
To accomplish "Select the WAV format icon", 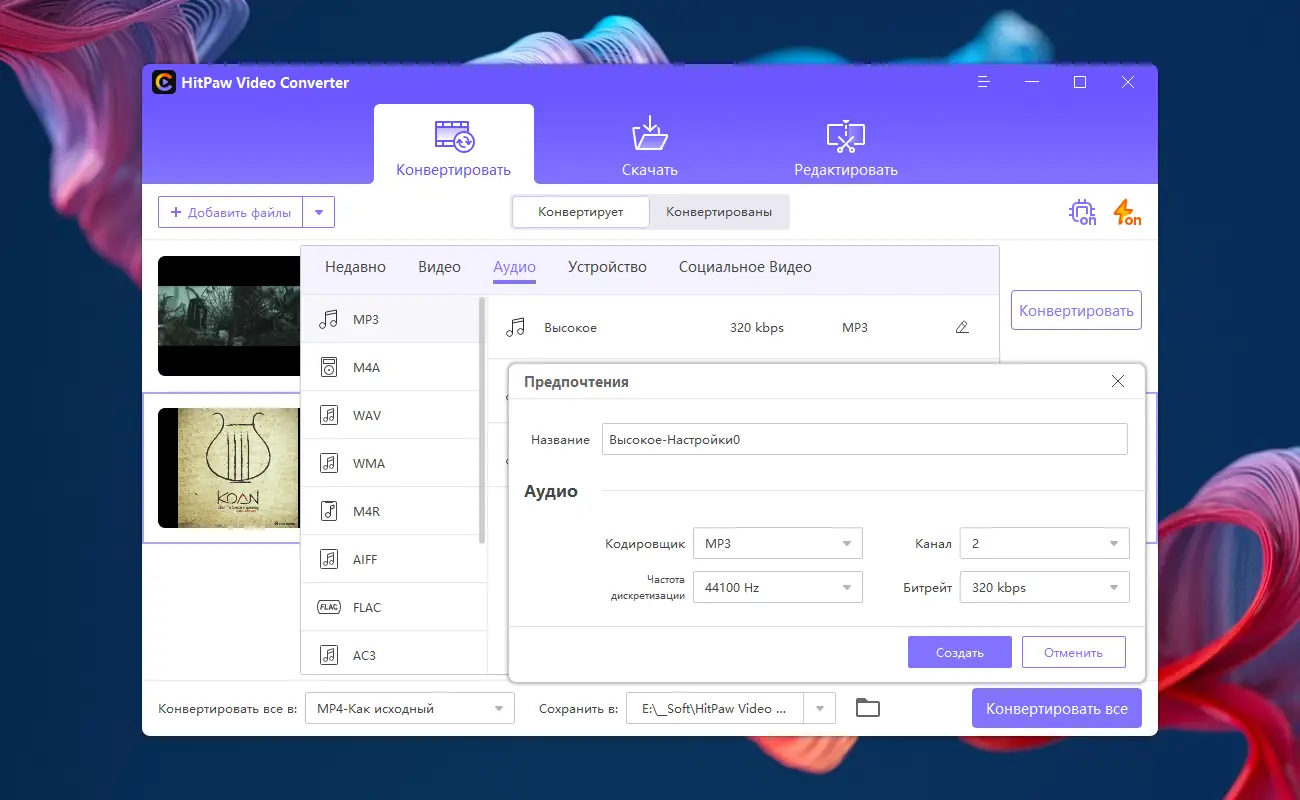I will (x=329, y=416).
